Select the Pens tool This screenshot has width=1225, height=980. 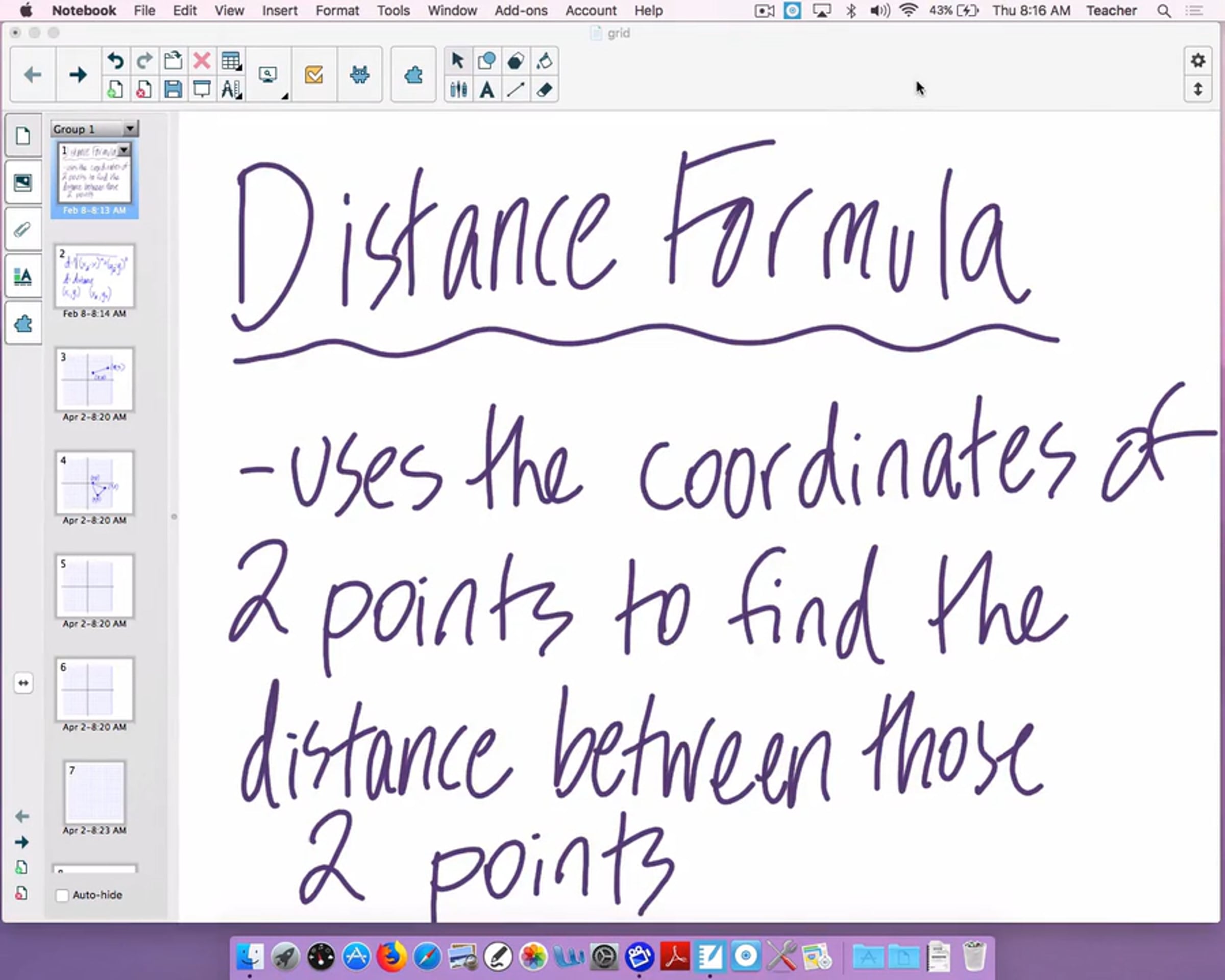pos(458,90)
